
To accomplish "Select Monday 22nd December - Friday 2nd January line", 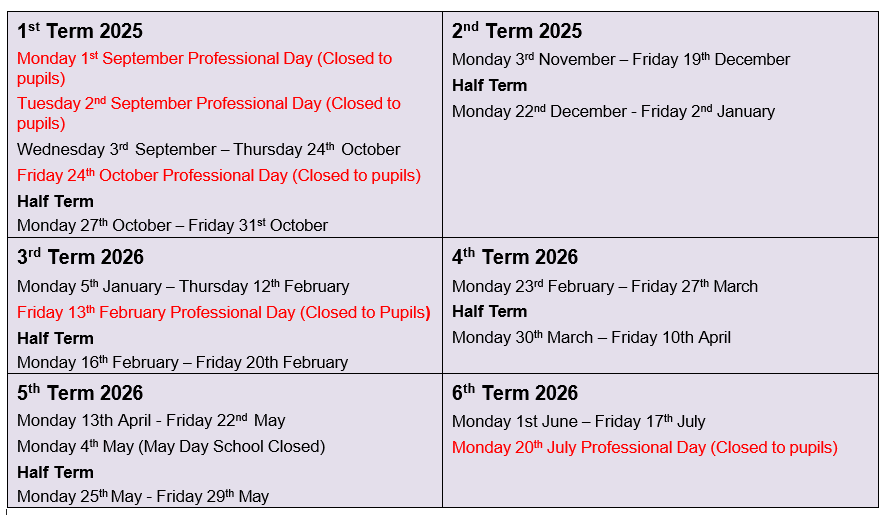I will click(613, 112).
